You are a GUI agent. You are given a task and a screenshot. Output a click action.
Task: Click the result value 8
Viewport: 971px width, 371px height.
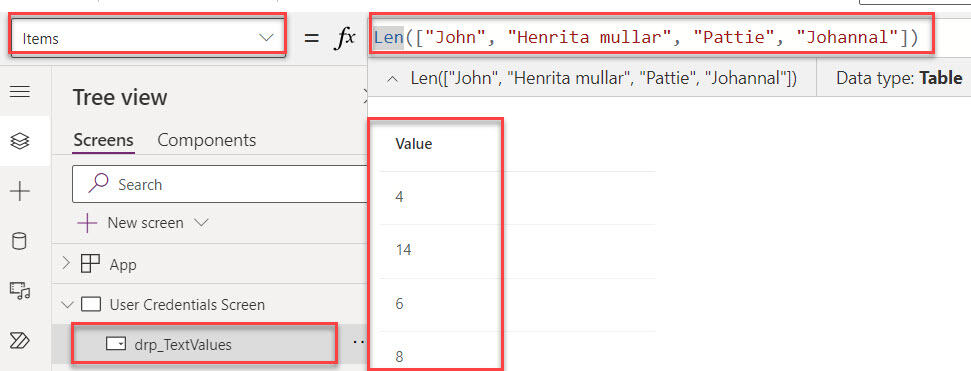pos(399,356)
